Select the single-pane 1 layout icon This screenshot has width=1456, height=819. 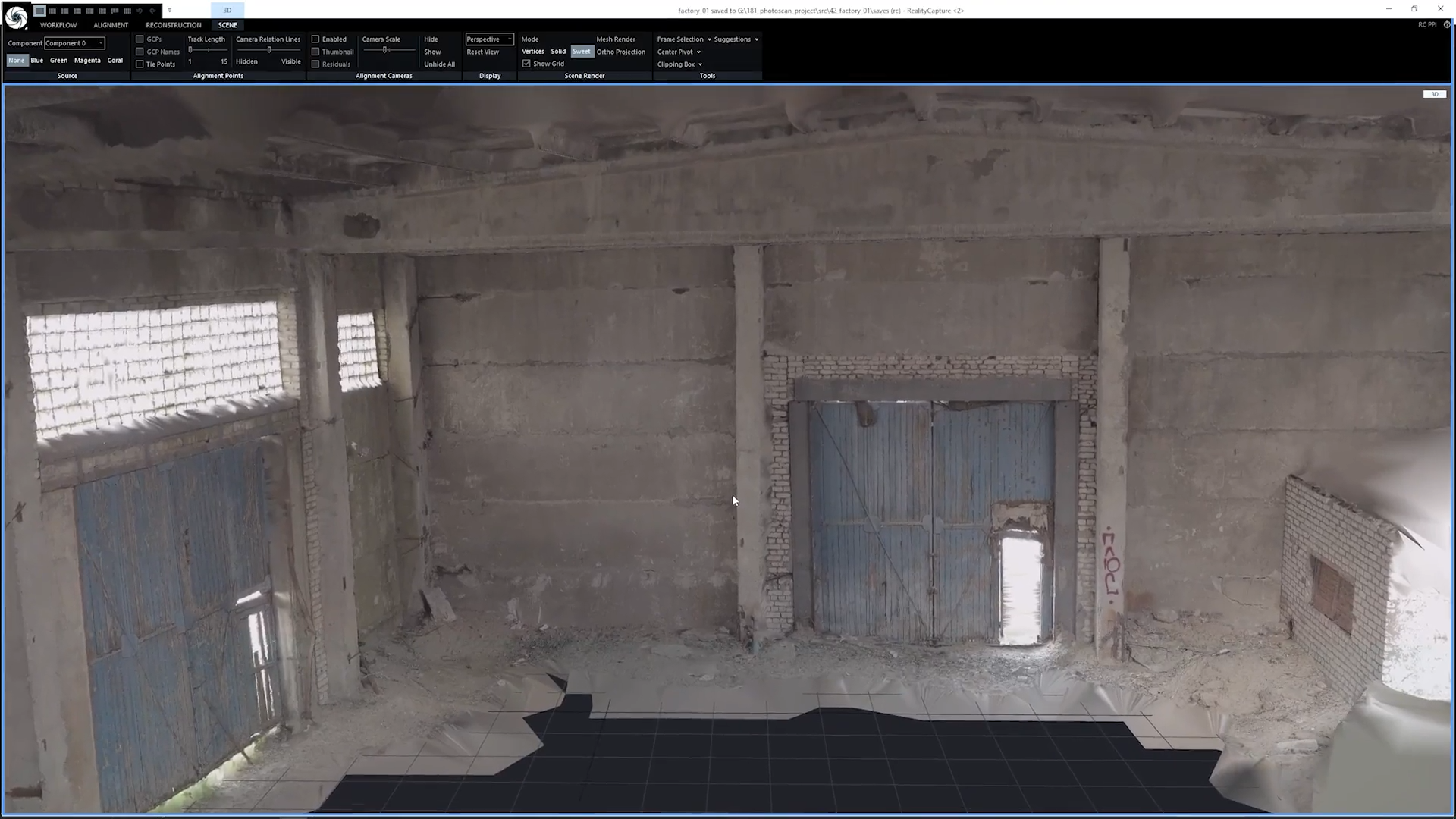(40, 11)
